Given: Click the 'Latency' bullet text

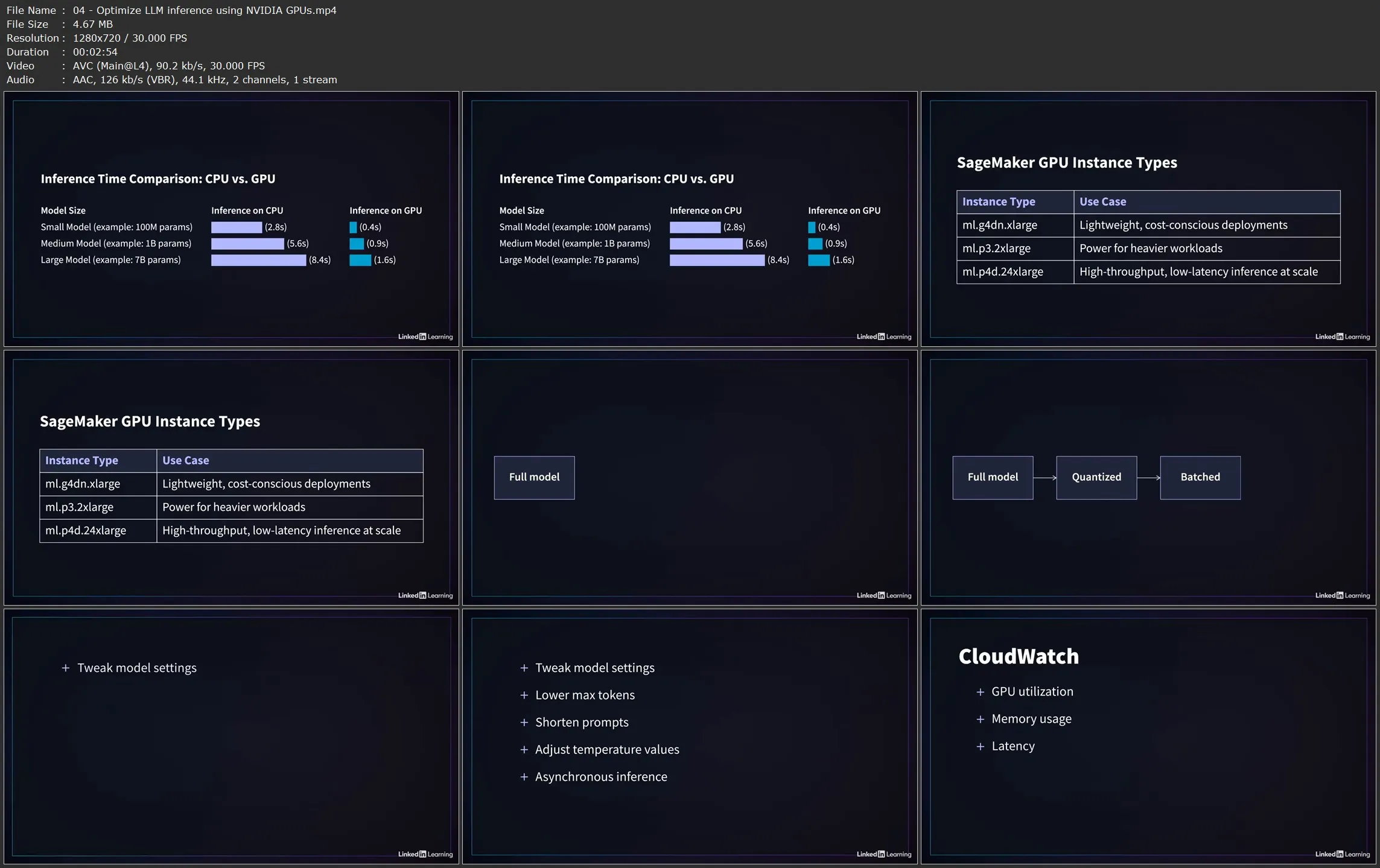Looking at the screenshot, I should point(1013,746).
